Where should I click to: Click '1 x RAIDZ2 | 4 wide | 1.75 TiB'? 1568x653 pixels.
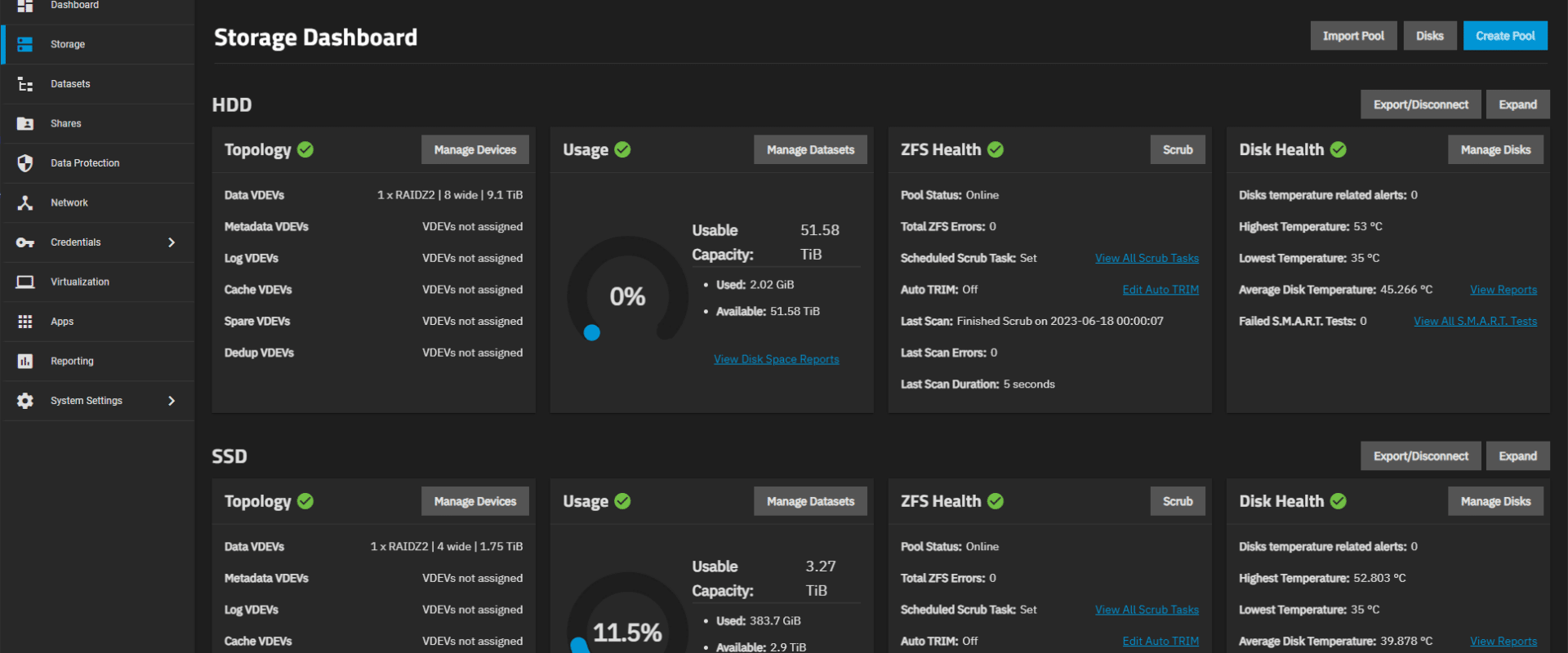pyautogui.click(x=447, y=547)
